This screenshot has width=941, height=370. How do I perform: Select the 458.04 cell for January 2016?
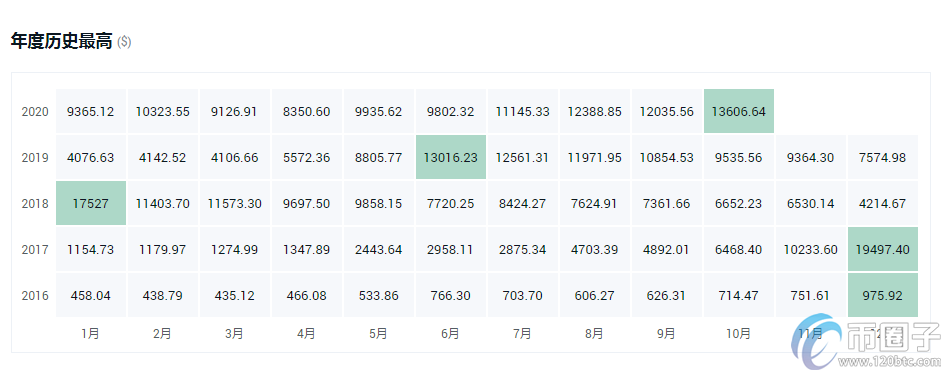[x=91, y=296]
